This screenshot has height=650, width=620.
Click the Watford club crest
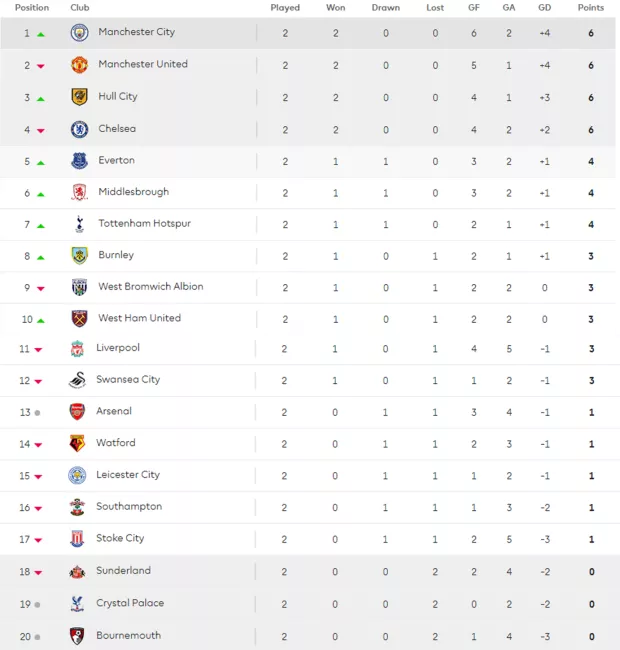click(x=77, y=444)
